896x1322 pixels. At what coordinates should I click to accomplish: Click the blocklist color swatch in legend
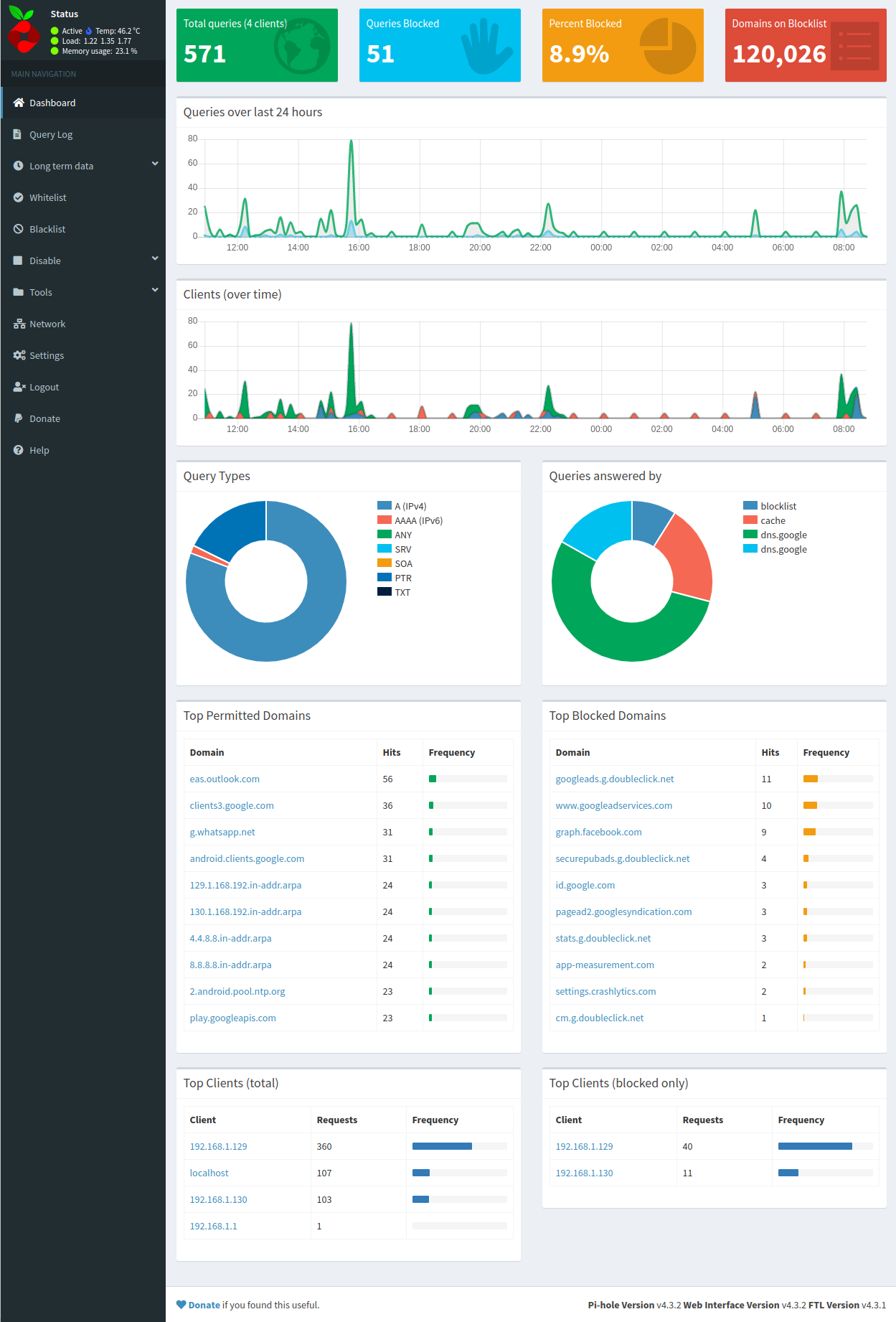pyautogui.click(x=750, y=506)
